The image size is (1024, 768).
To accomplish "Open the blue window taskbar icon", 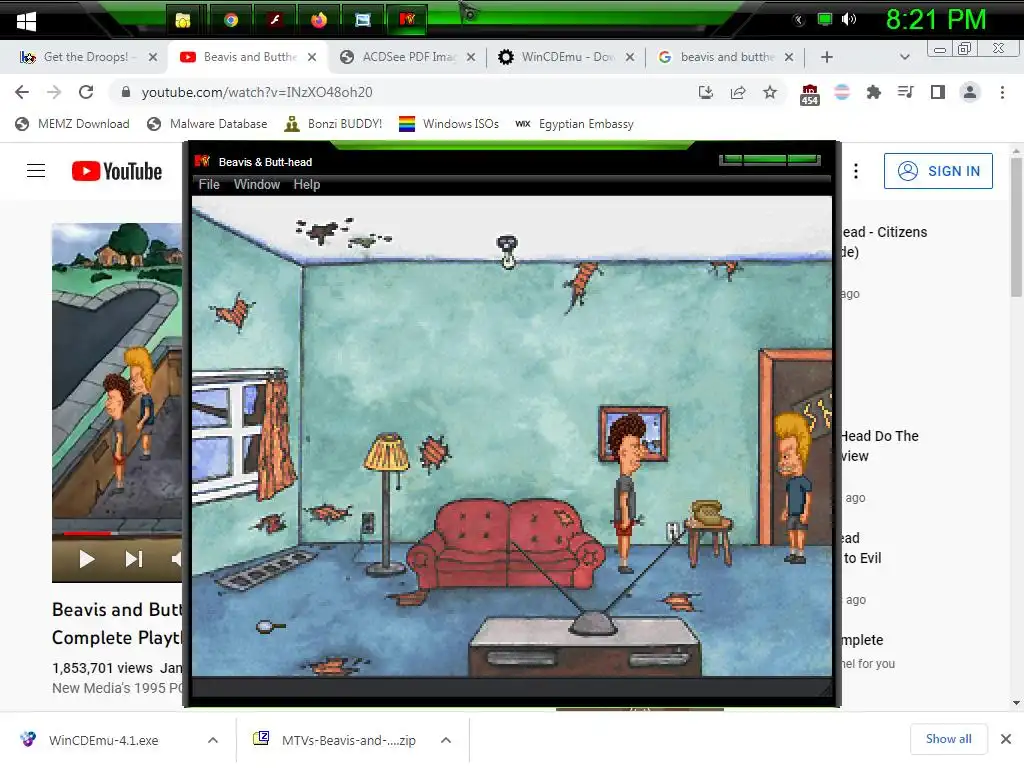I will (x=363, y=20).
